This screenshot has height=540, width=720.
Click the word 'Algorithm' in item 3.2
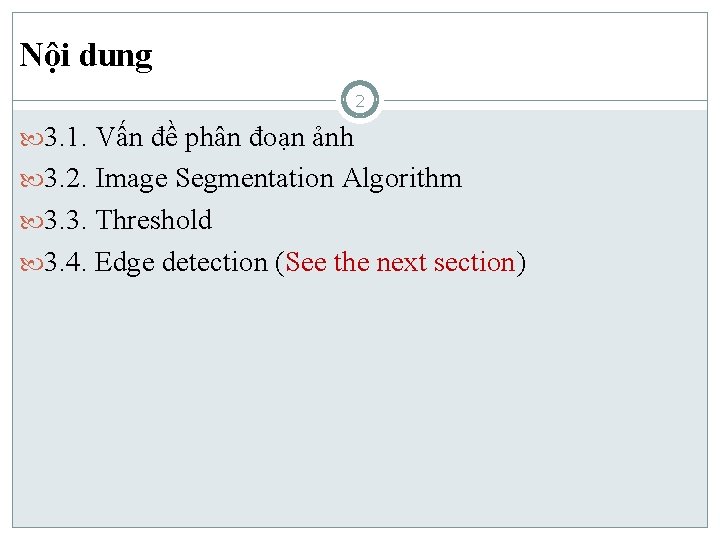[x=402, y=179]
